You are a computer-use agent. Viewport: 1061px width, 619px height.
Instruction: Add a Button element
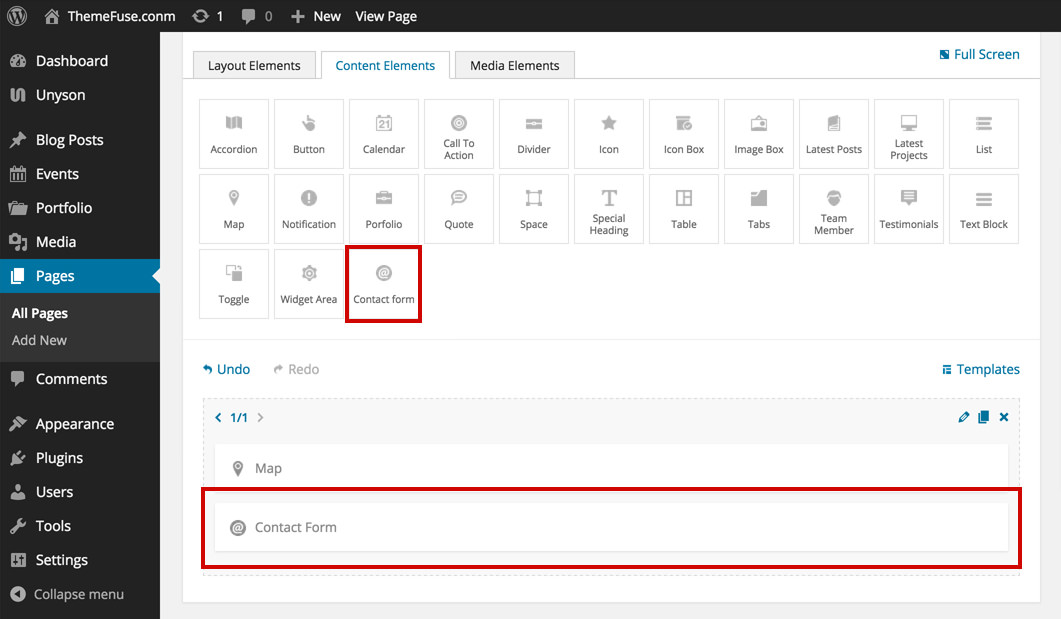coord(309,134)
